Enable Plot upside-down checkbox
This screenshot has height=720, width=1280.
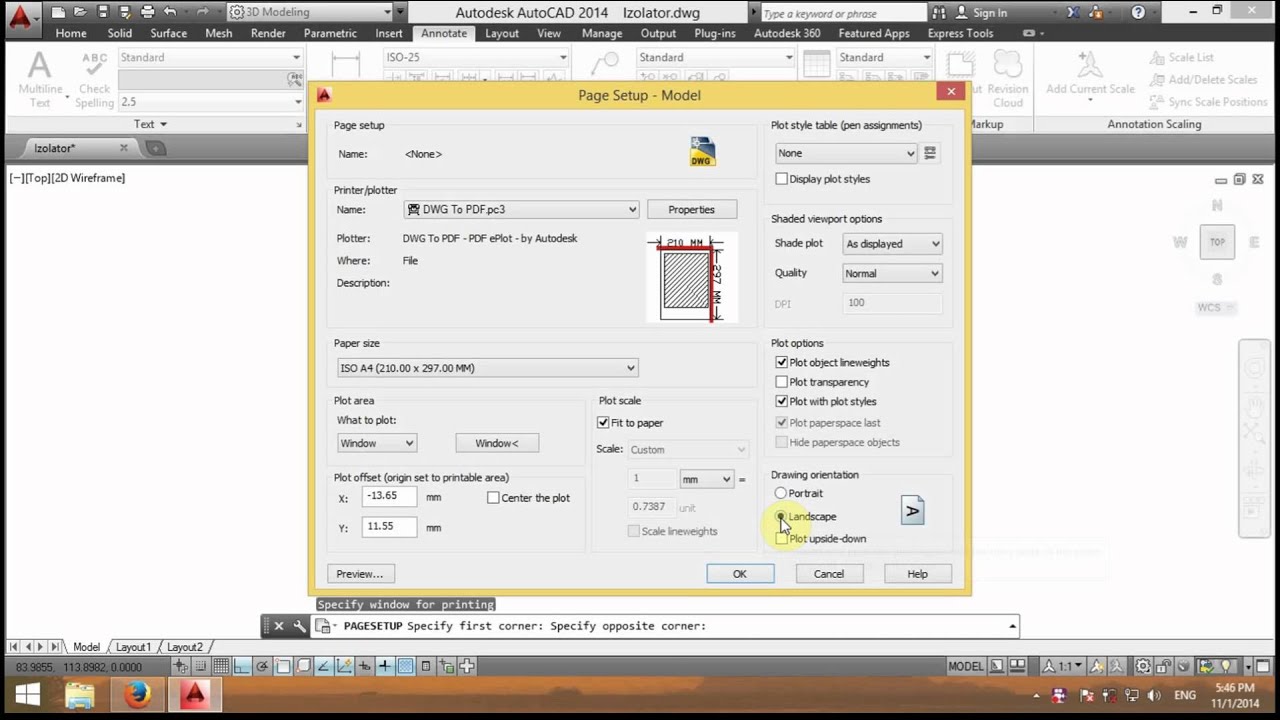[x=782, y=538]
